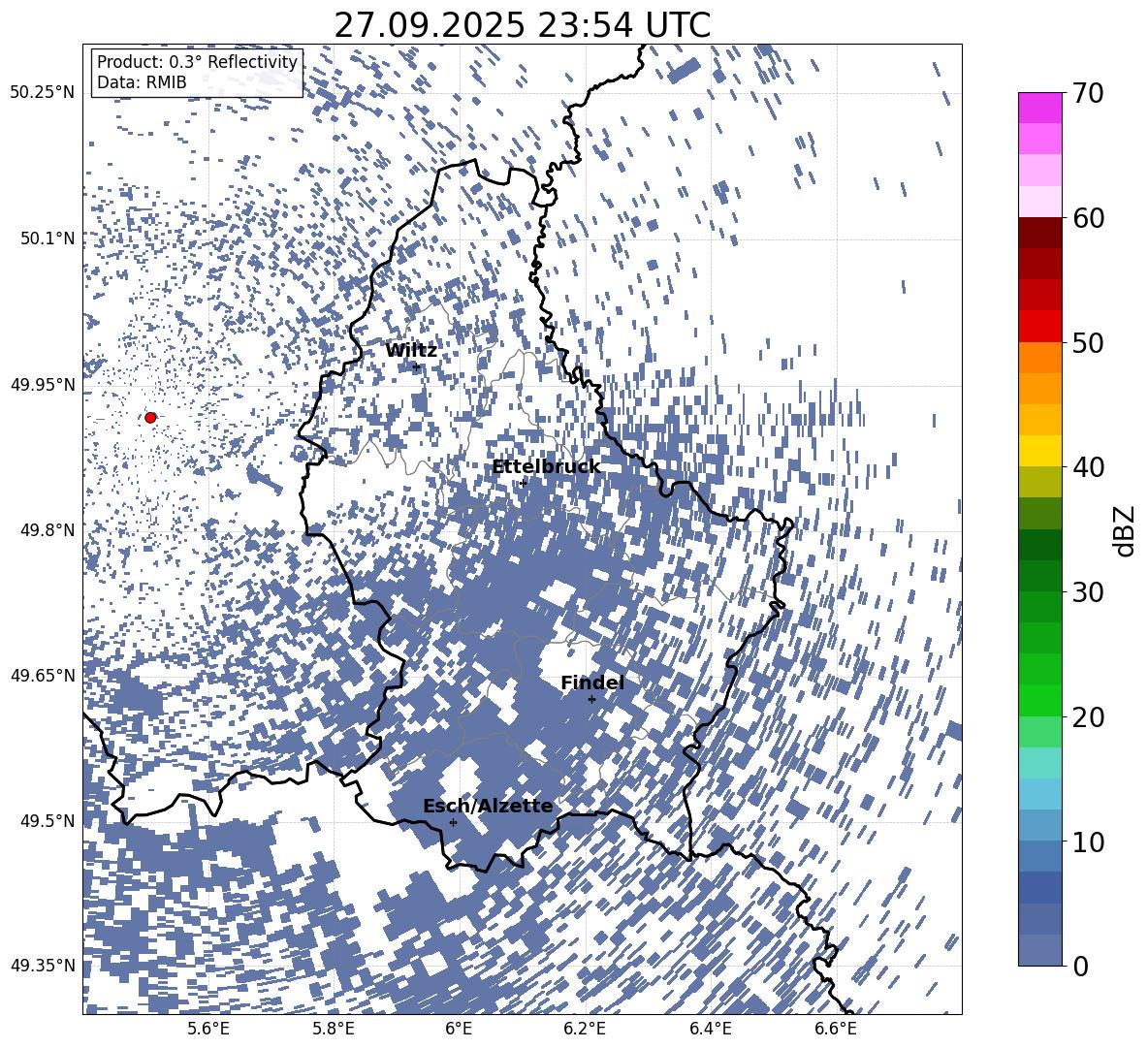Click the 0 tick label on colorbar
This screenshot has width=1148, height=1048.
[x=1080, y=966]
